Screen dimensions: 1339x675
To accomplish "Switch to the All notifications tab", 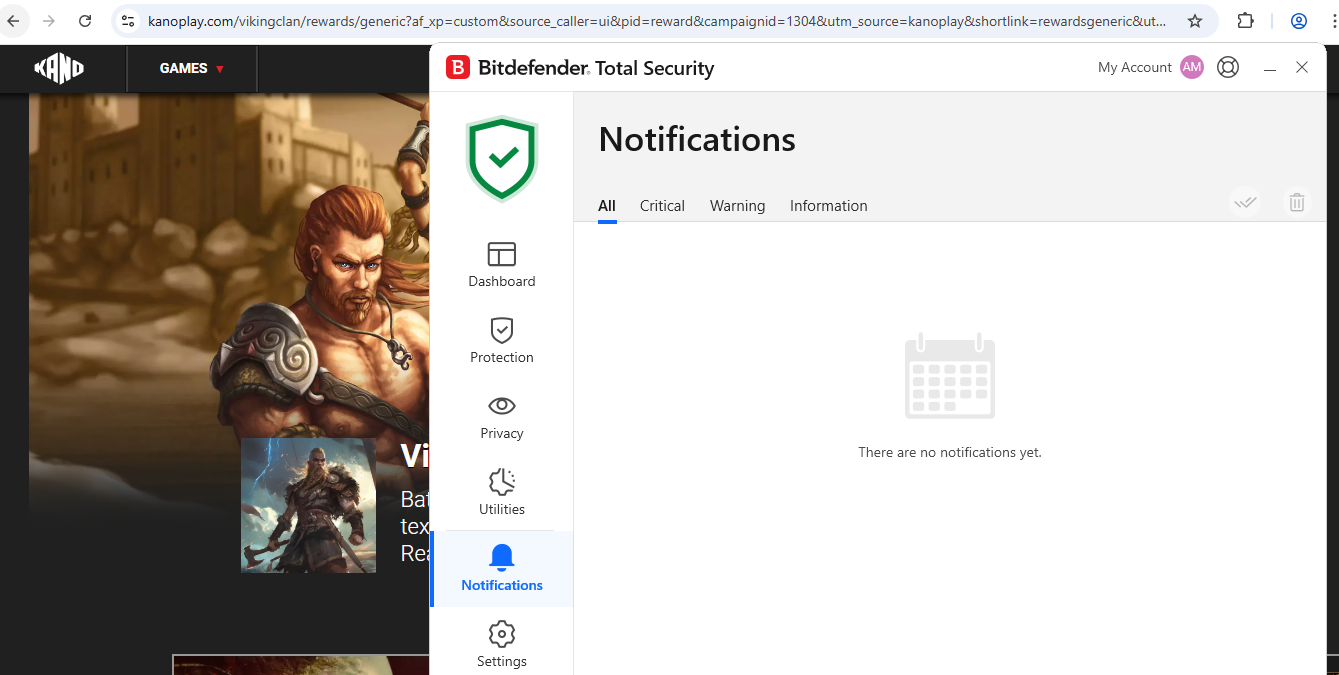I will click(x=607, y=206).
